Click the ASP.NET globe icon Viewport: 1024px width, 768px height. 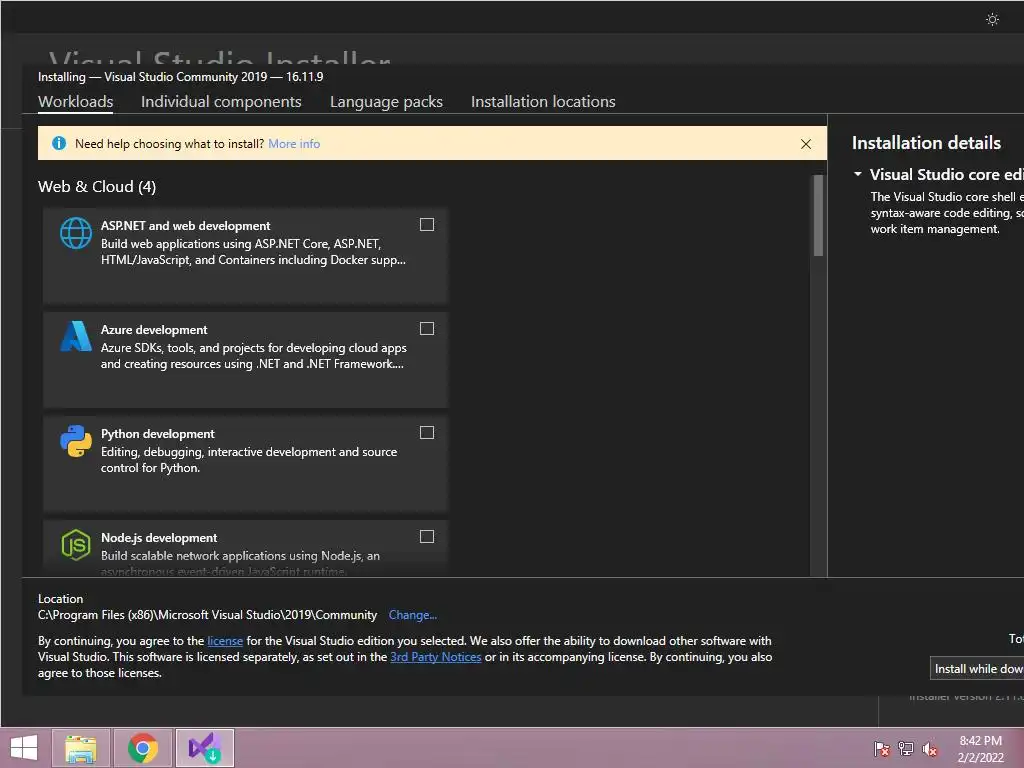click(76, 233)
